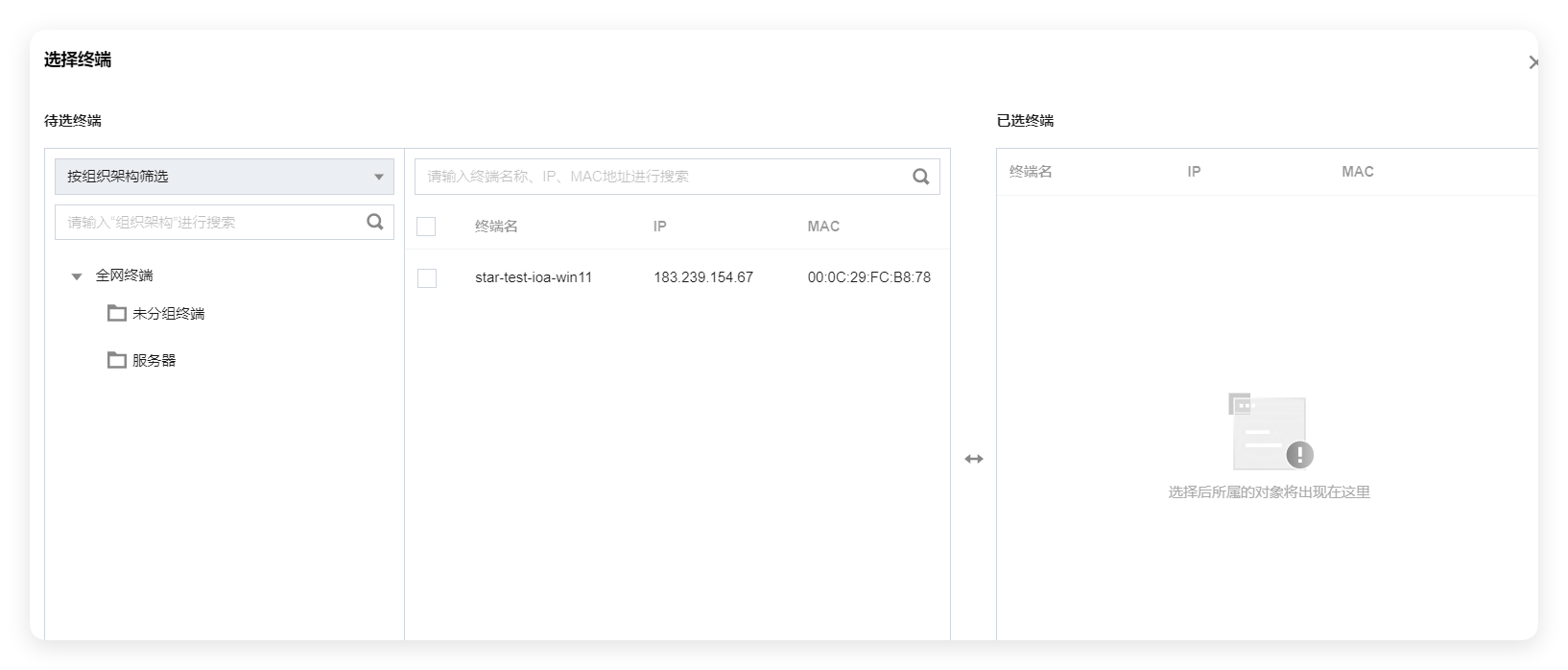The image size is (1568, 670).
Task: Click the organization structure search field
Action: coord(224,222)
